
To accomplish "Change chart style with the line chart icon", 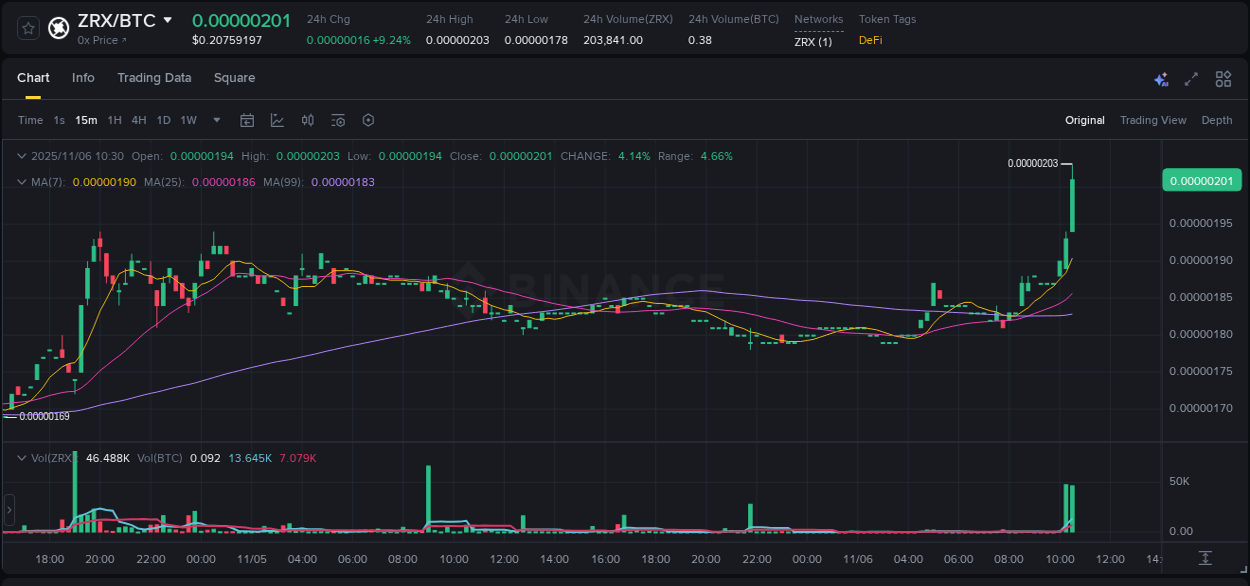I will (277, 120).
